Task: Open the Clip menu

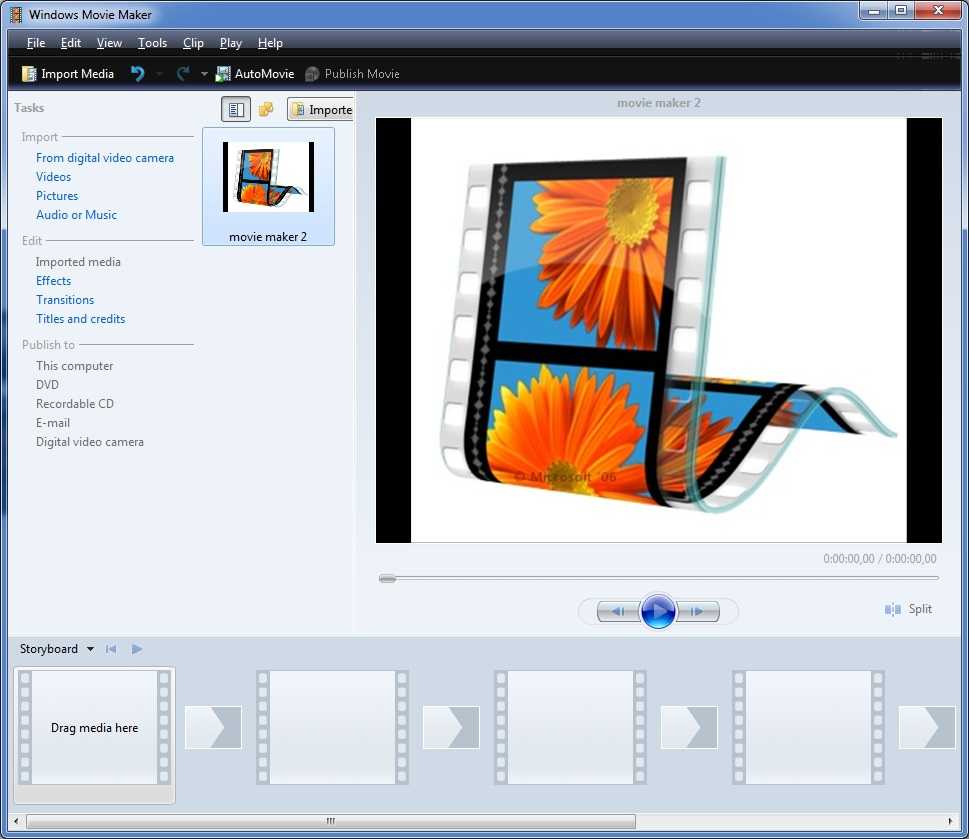Action: pyautogui.click(x=193, y=43)
